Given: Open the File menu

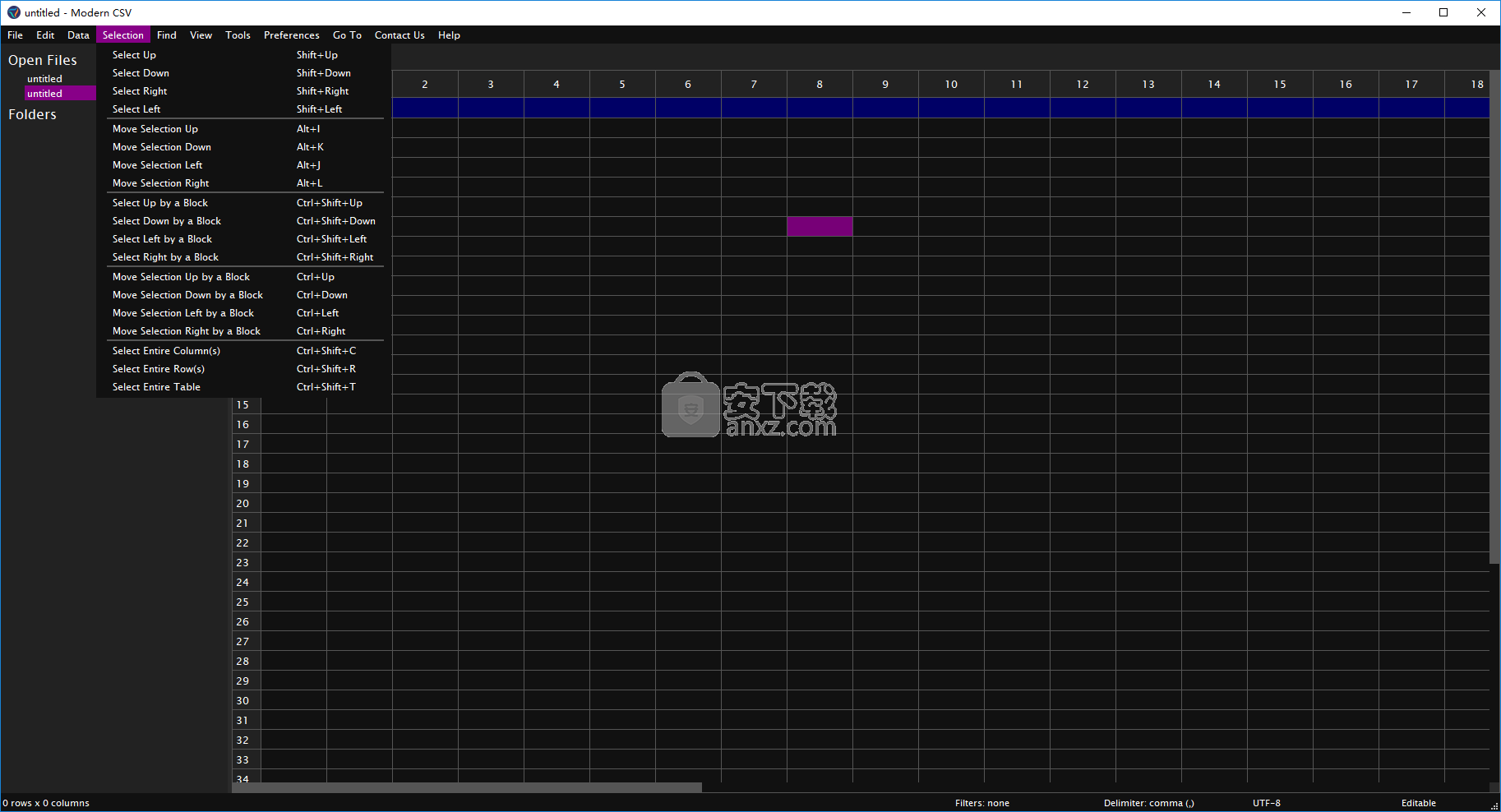Looking at the screenshot, I should [15, 35].
